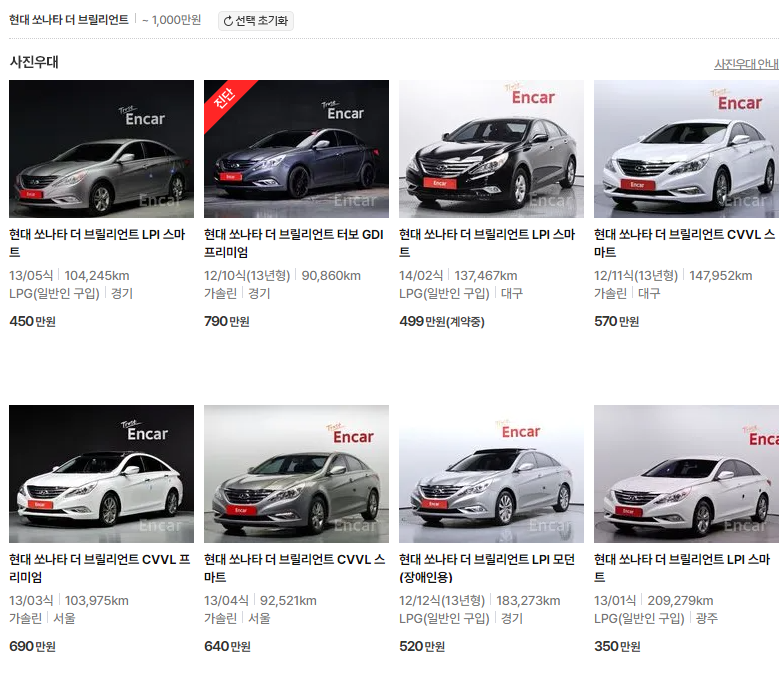Click the 147,952km mileage text
784x694 pixels.
tap(720, 276)
